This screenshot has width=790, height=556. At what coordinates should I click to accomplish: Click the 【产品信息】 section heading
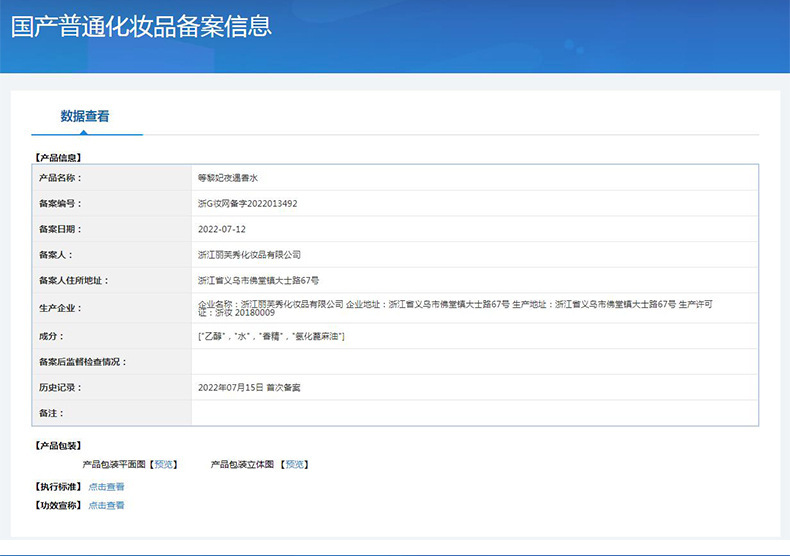tap(58, 158)
